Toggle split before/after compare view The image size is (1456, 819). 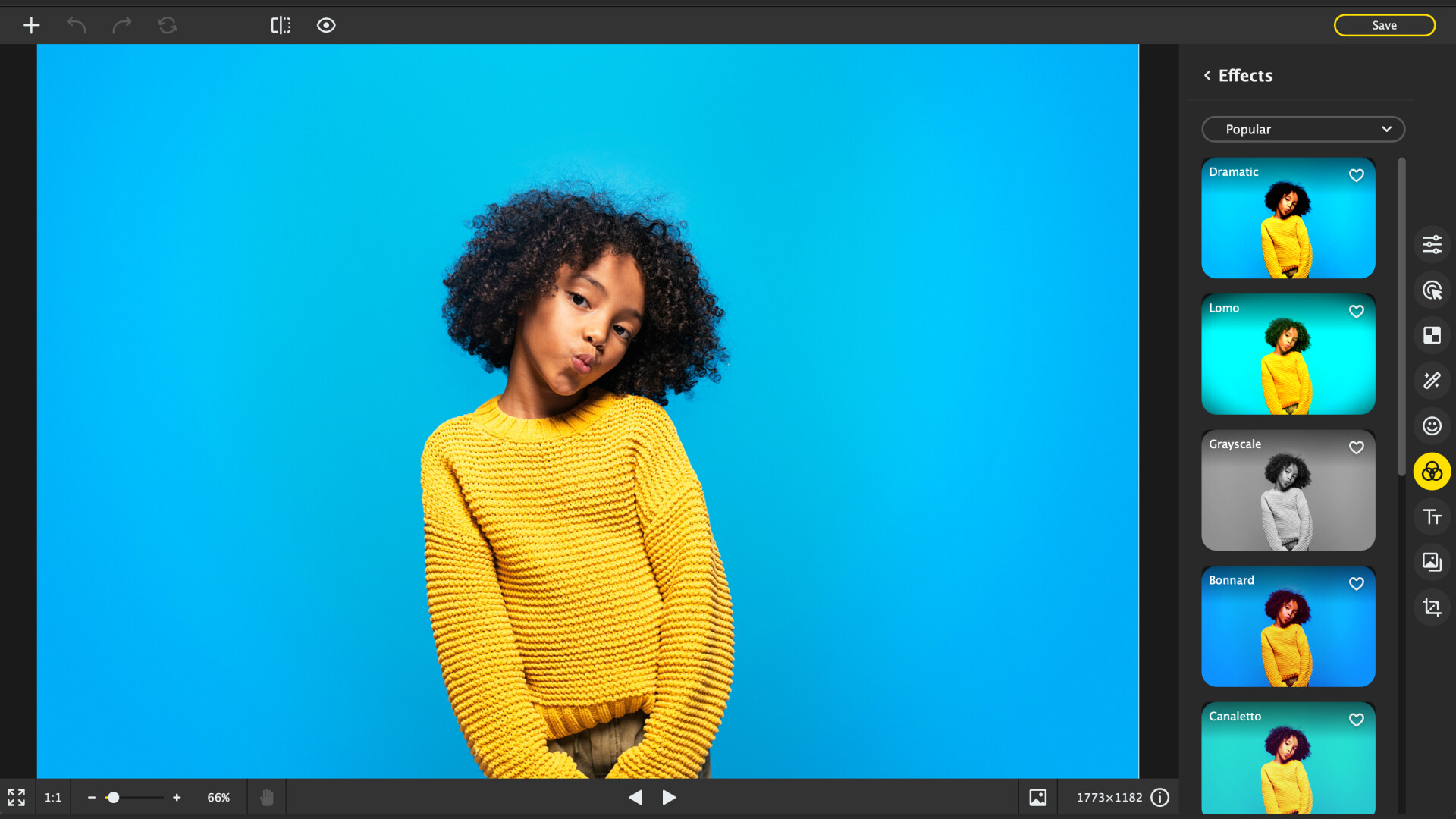(x=281, y=25)
